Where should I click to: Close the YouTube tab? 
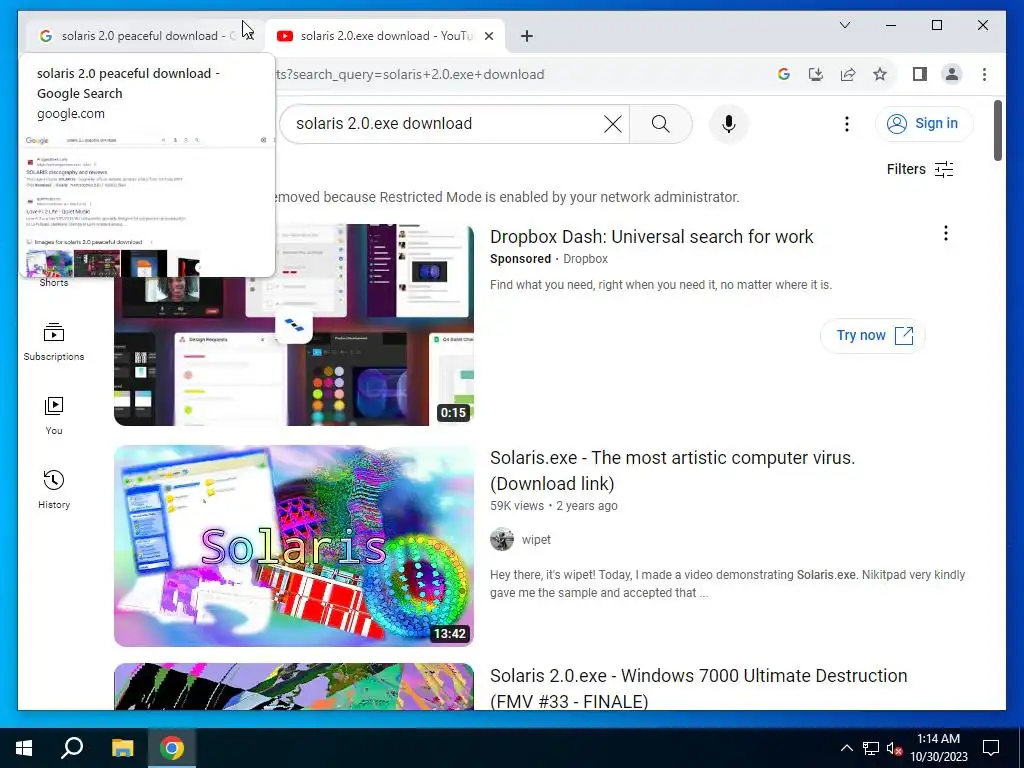coord(488,36)
